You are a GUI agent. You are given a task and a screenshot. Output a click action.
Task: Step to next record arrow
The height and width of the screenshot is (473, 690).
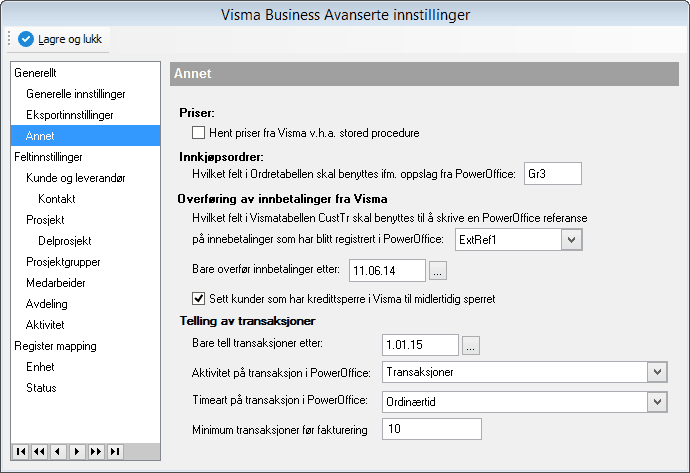click(x=77, y=451)
